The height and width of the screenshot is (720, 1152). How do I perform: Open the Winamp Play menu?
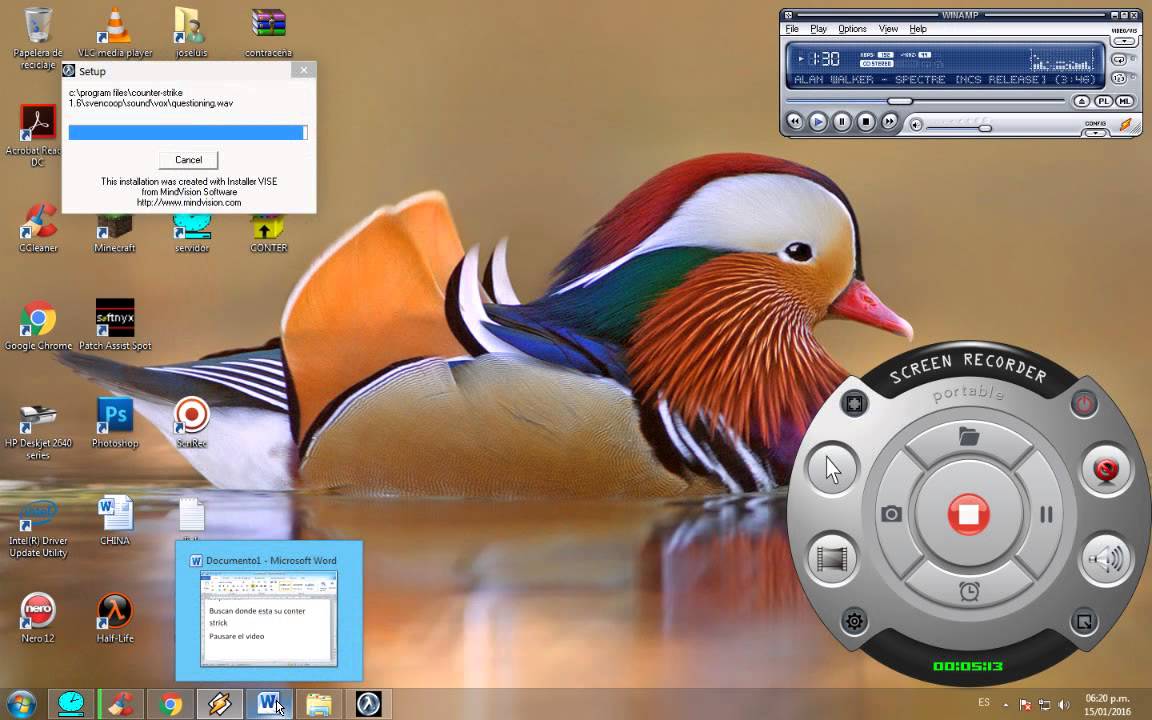[818, 29]
